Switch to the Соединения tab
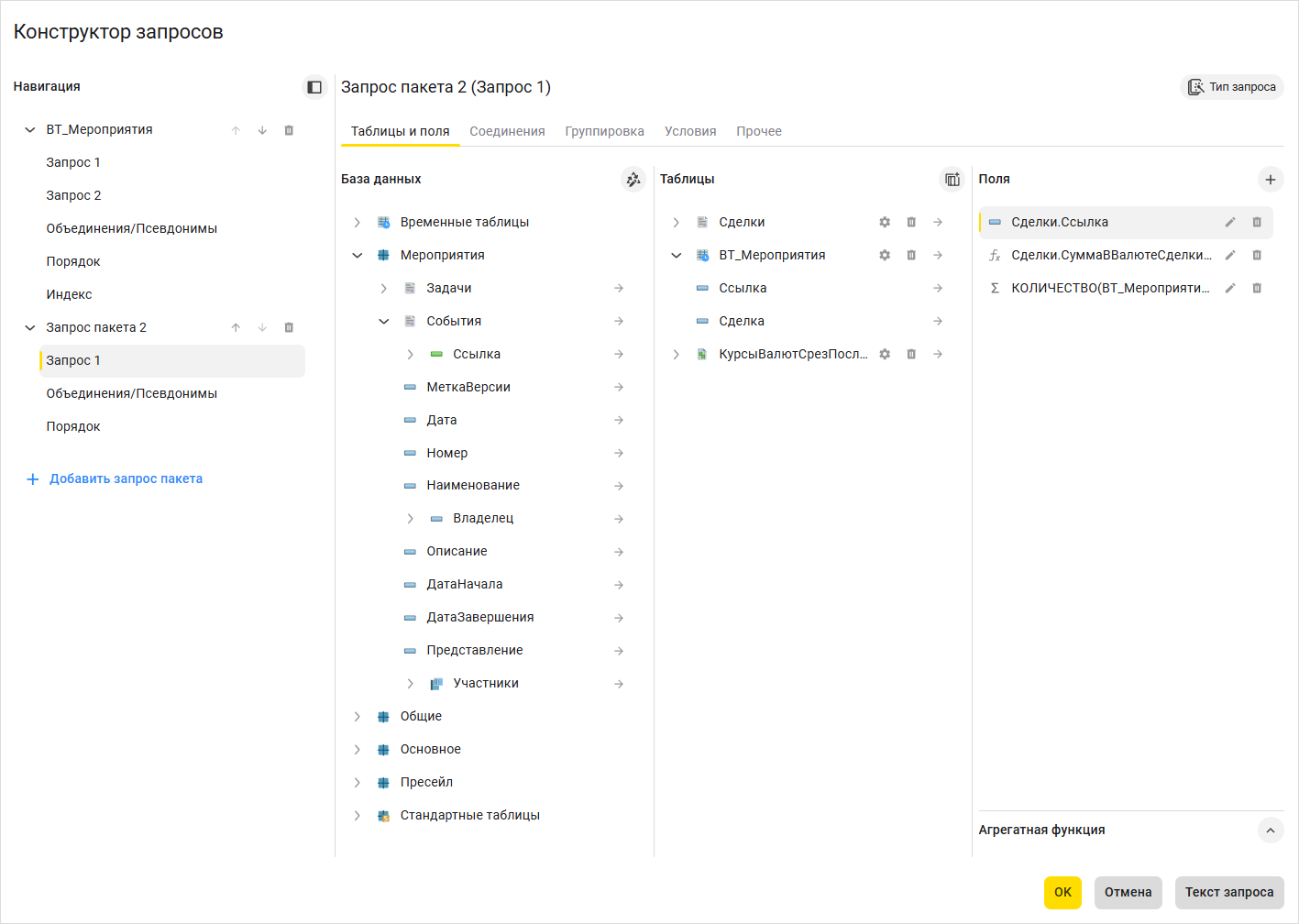This screenshot has height=924, width=1299. click(x=507, y=132)
